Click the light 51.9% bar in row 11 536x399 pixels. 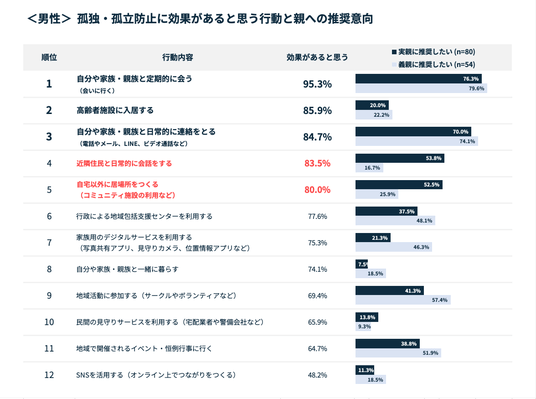click(398, 353)
